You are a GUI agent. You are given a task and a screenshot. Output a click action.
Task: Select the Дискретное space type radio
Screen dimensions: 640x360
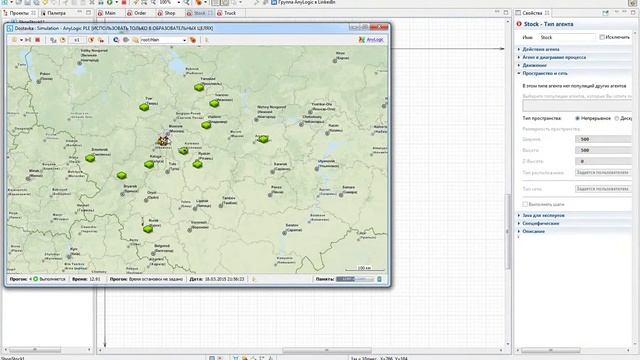click(x=617, y=118)
